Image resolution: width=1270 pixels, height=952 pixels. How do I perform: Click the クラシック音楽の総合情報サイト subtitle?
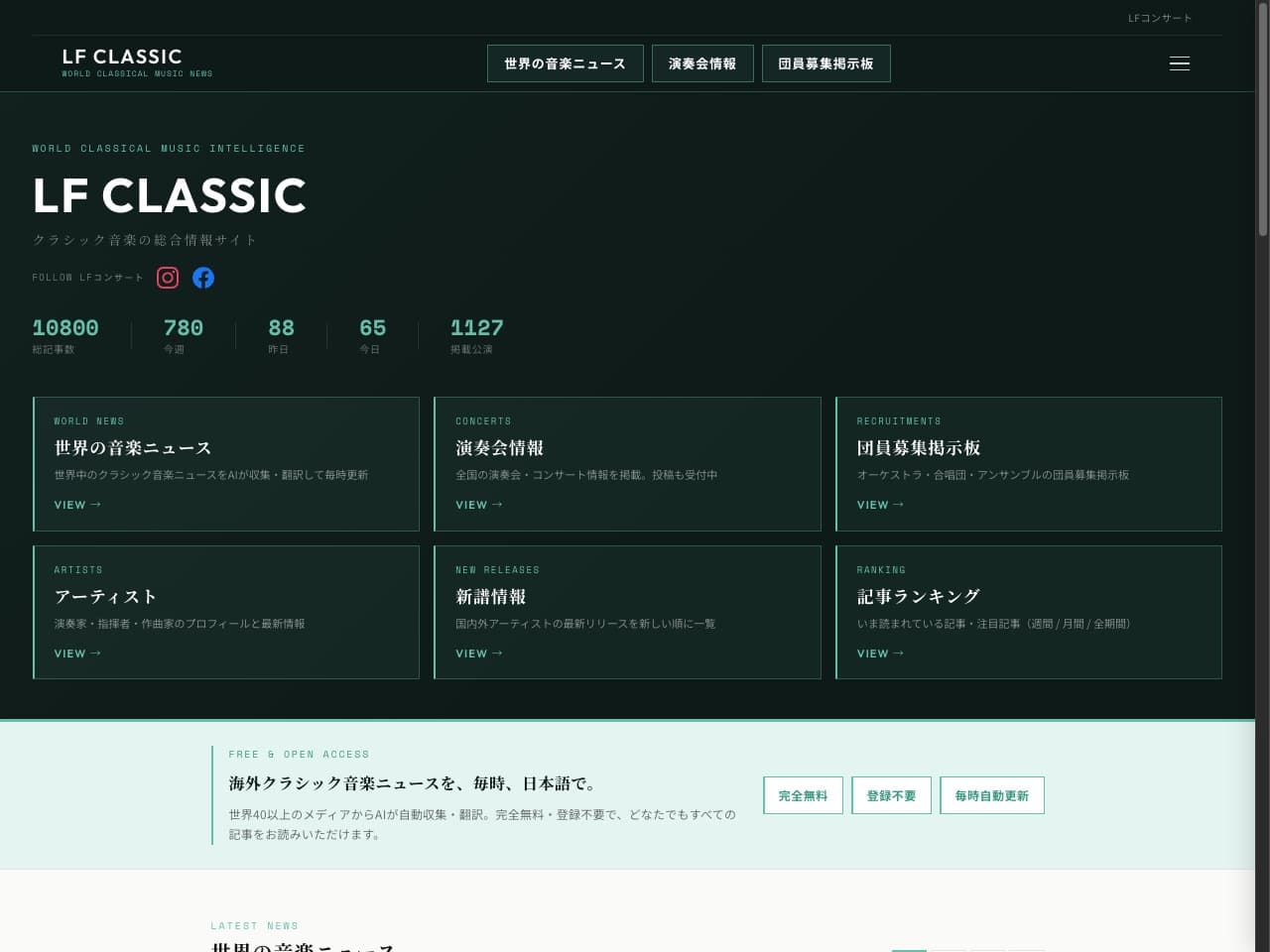145,240
